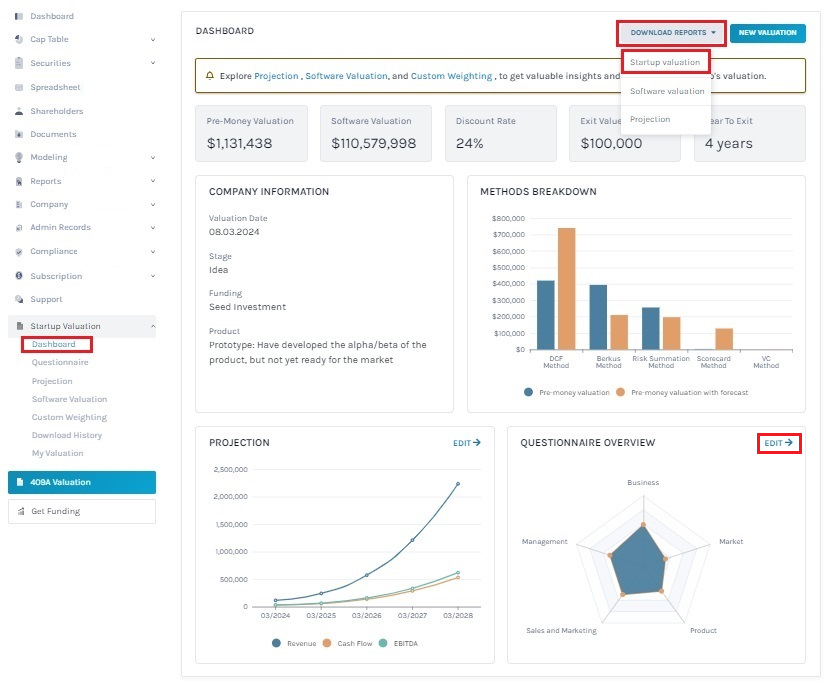824x682 pixels.
Task: Select Shareholders in the sidebar
Action: tap(57, 111)
